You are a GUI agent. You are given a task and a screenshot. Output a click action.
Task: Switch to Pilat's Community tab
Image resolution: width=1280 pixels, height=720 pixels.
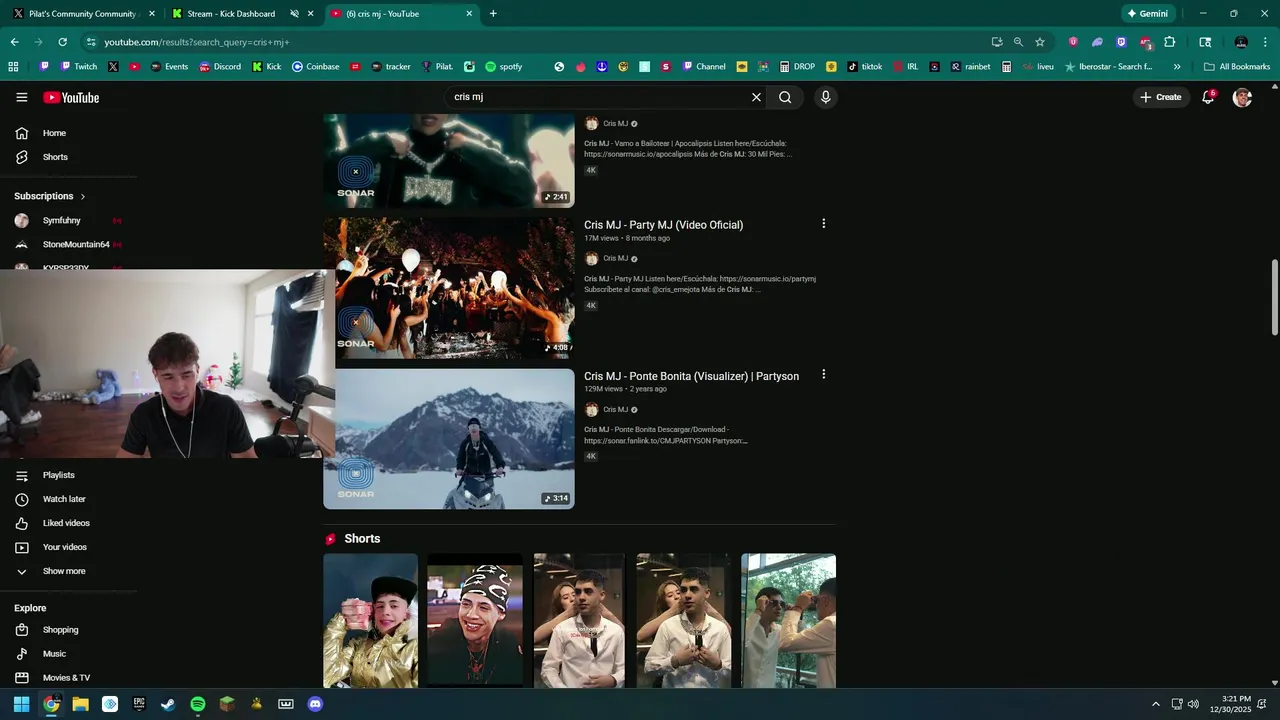pyautogui.click(x=83, y=14)
